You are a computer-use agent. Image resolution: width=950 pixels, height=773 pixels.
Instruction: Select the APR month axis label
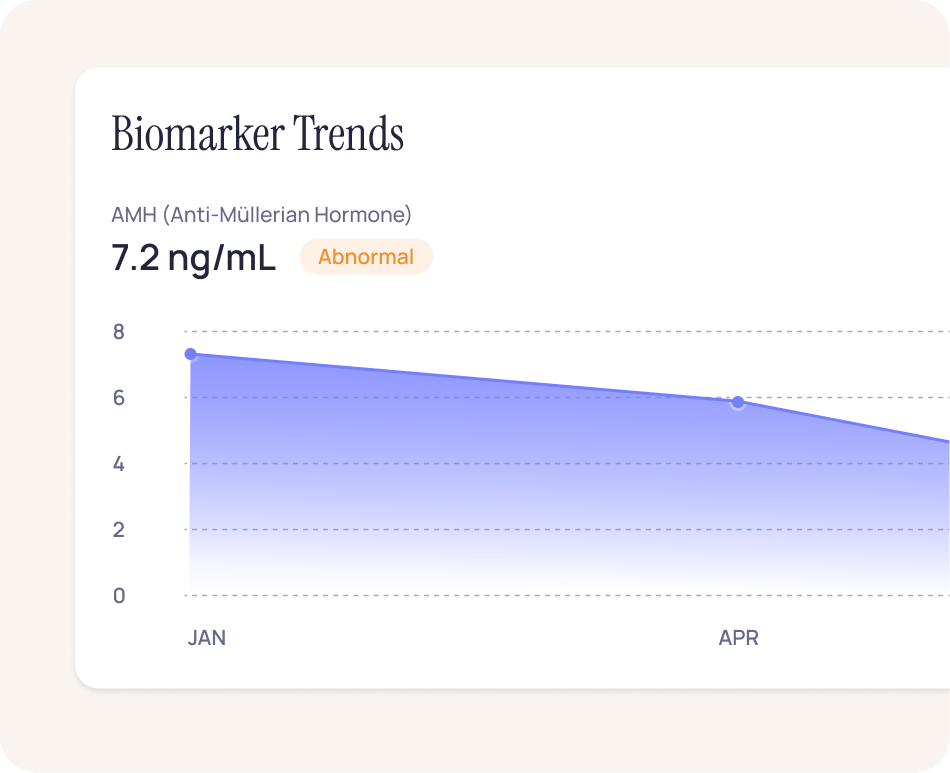[739, 638]
